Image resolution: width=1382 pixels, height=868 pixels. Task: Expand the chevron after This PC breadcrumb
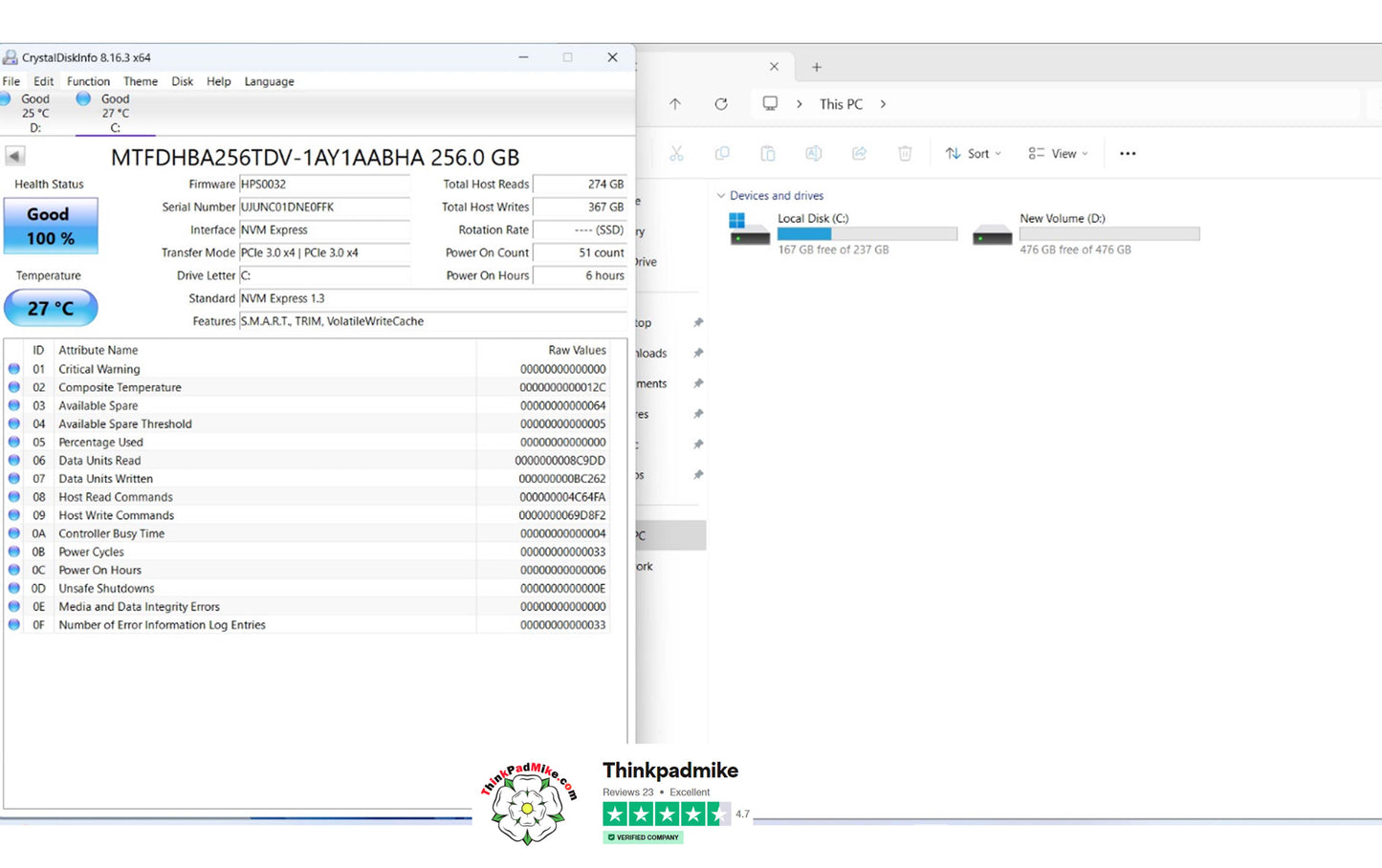coord(883,104)
